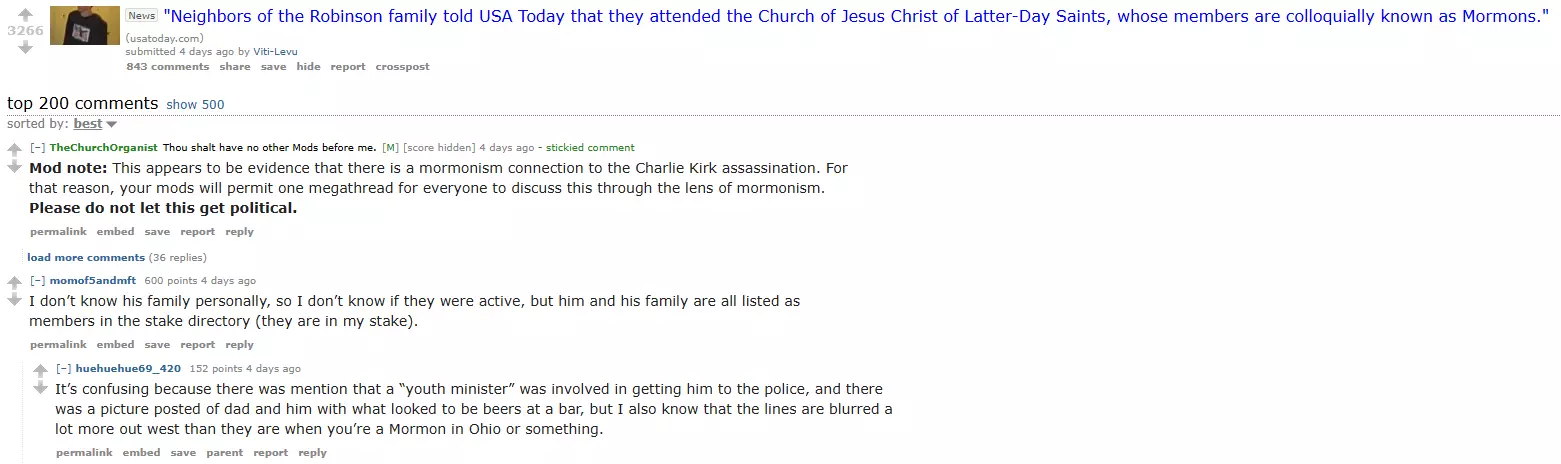The image size is (1561, 464).
Task: Open the USA Today post title link
Action: [x=856, y=16]
